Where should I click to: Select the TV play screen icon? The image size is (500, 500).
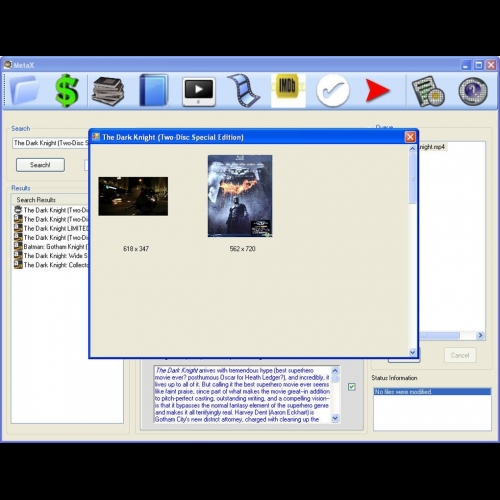point(199,92)
